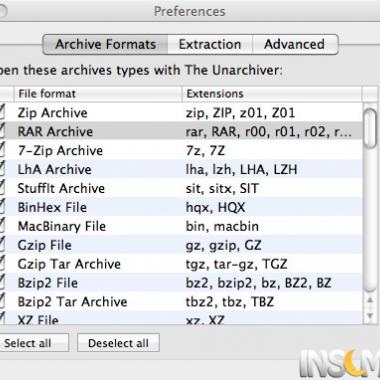Toggle the Bzip2 Tar Archive checkbox
The image size is (380, 380).
(2, 302)
